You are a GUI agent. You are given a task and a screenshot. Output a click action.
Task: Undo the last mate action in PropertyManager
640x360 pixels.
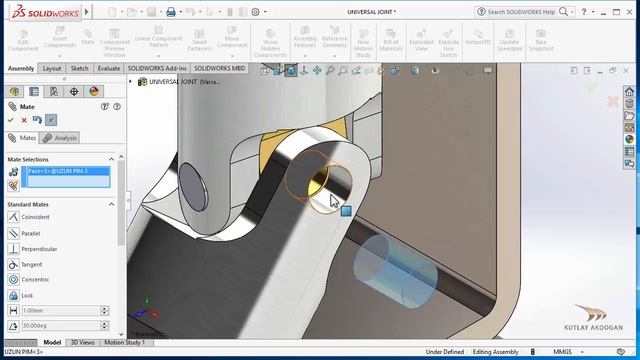37,120
